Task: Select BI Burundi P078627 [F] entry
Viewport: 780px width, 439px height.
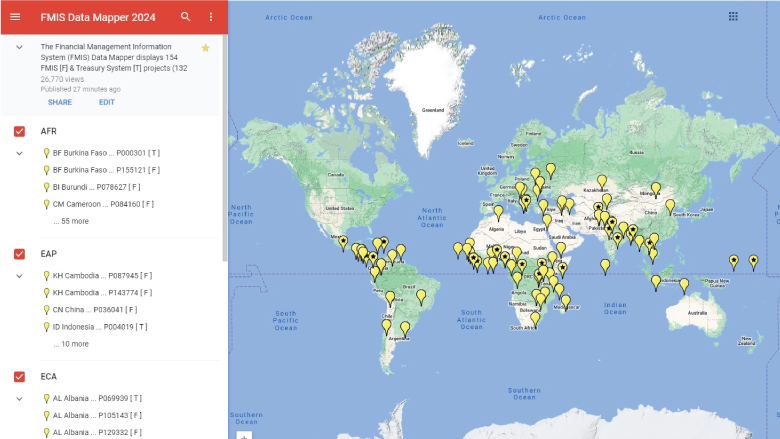Action: (92, 187)
